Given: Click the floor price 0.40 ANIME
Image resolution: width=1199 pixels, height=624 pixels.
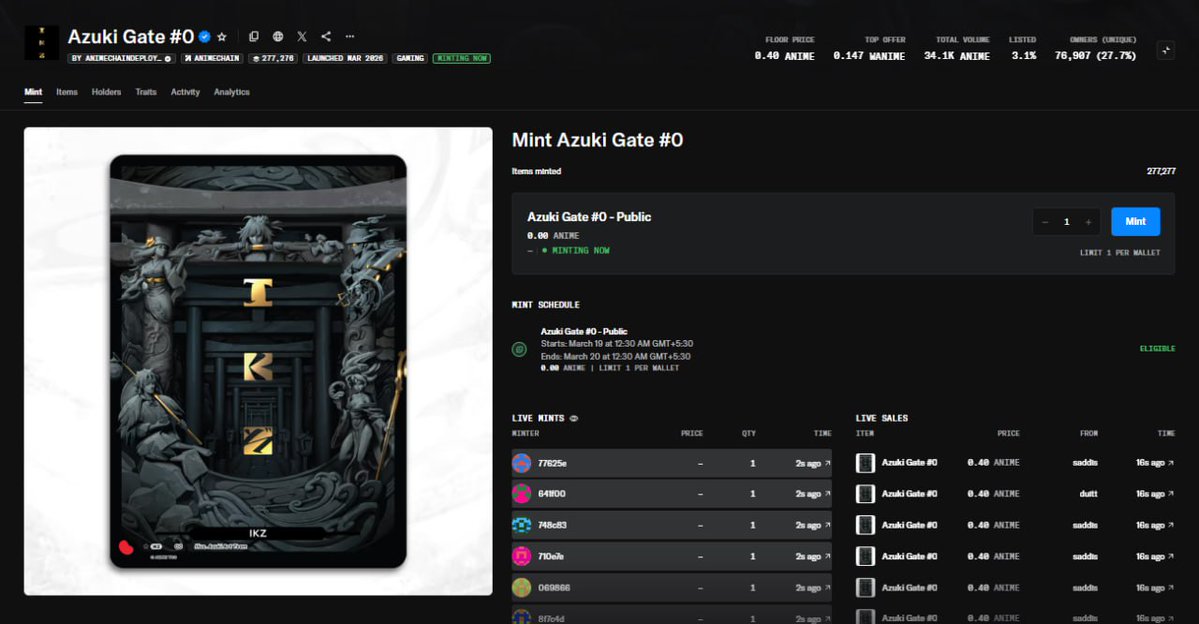Looking at the screenshot, I should pos(784,56).
